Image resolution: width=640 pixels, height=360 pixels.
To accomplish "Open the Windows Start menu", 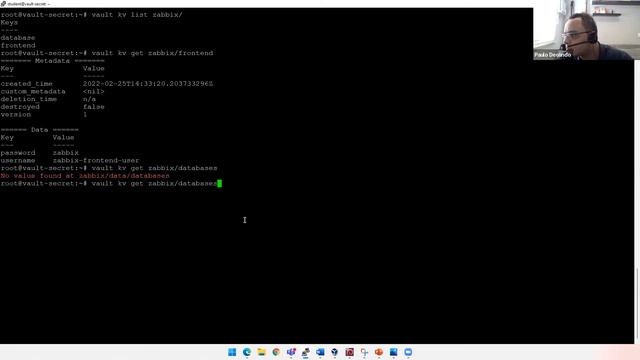I will coord(232,352).
